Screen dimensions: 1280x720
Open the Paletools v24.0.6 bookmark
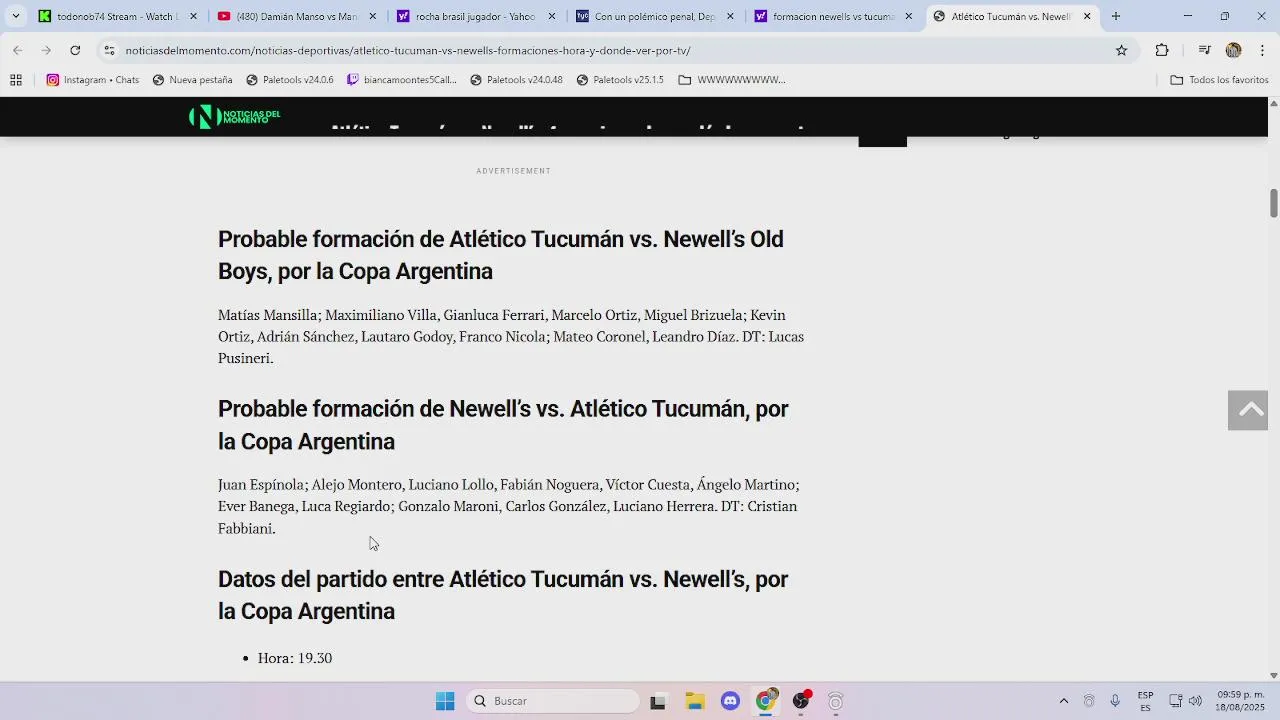[x=290, y=80]
